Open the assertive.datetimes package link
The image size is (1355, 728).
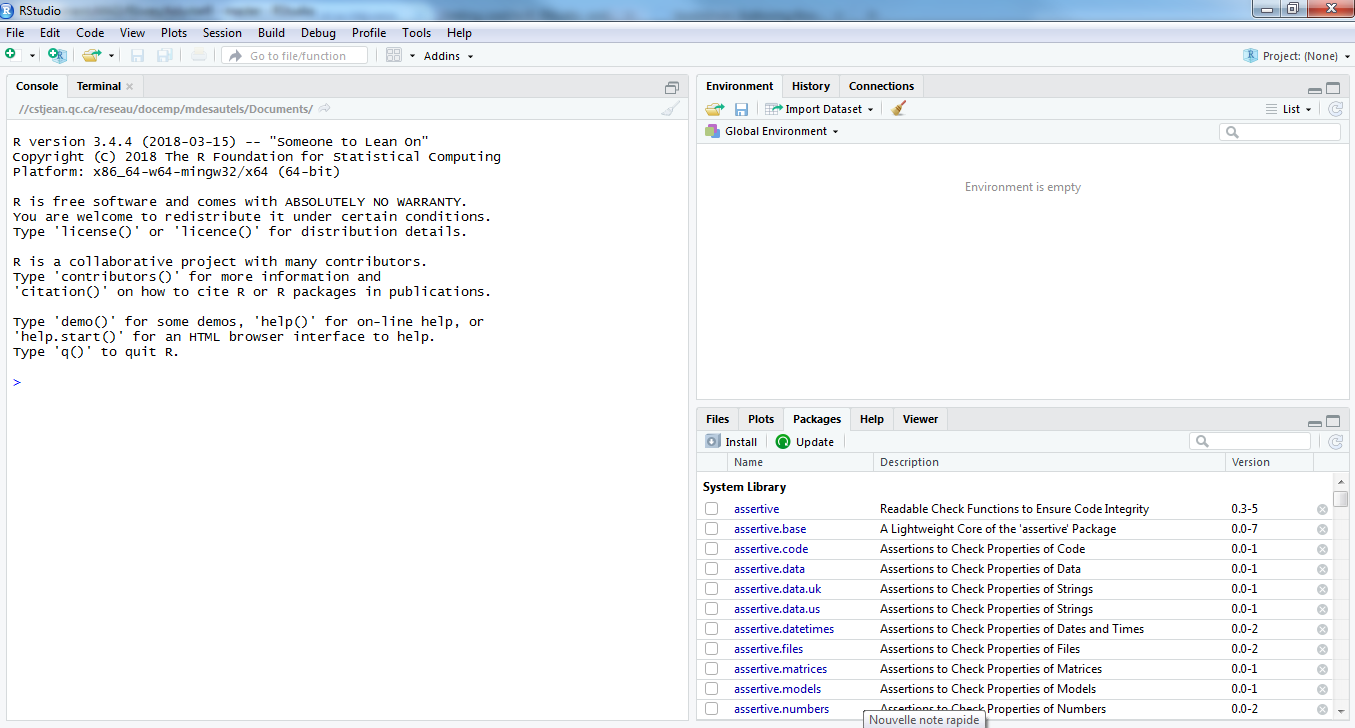point(784,629)
